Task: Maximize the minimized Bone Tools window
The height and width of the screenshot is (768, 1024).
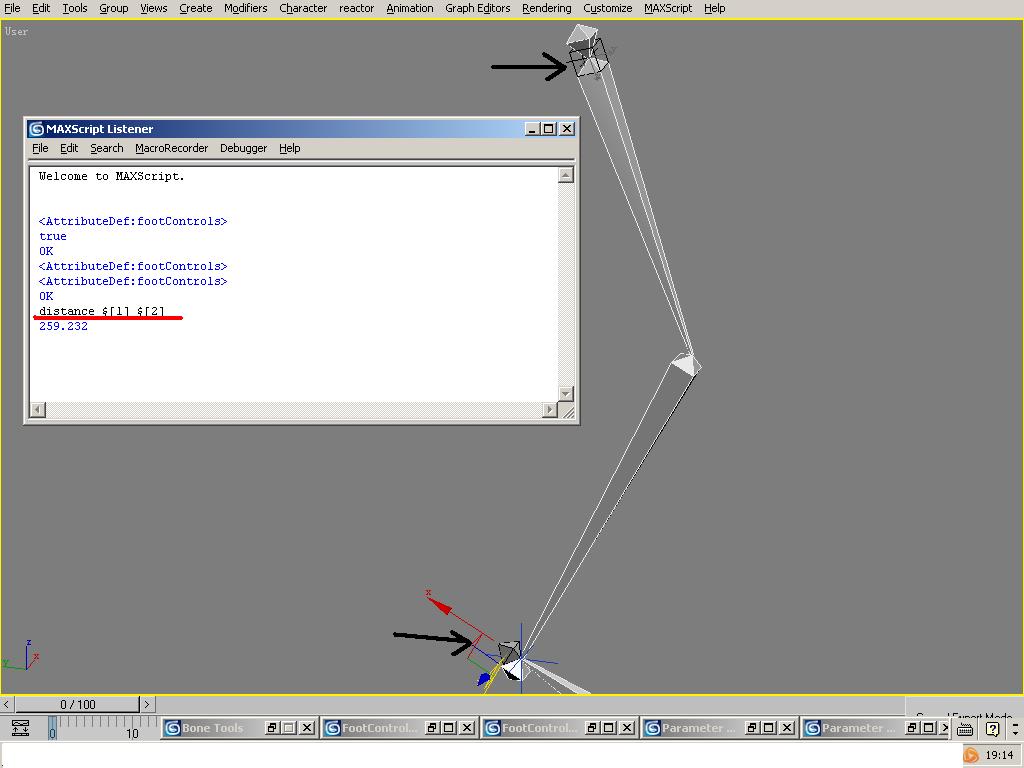Action: coord(289,728)
